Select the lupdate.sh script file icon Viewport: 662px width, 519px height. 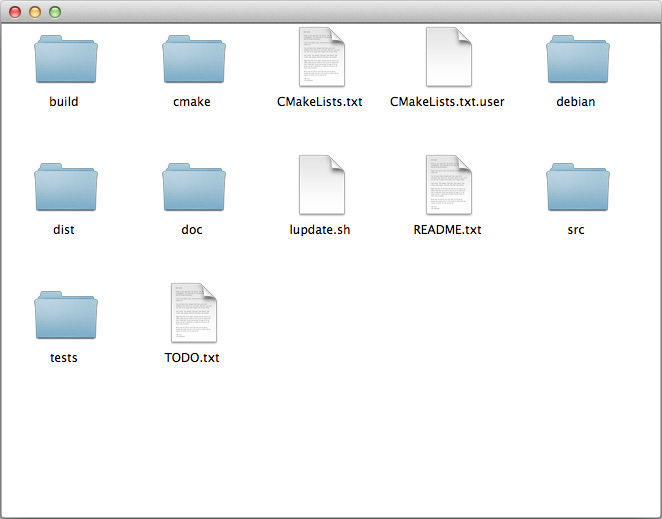coord(322,185)
